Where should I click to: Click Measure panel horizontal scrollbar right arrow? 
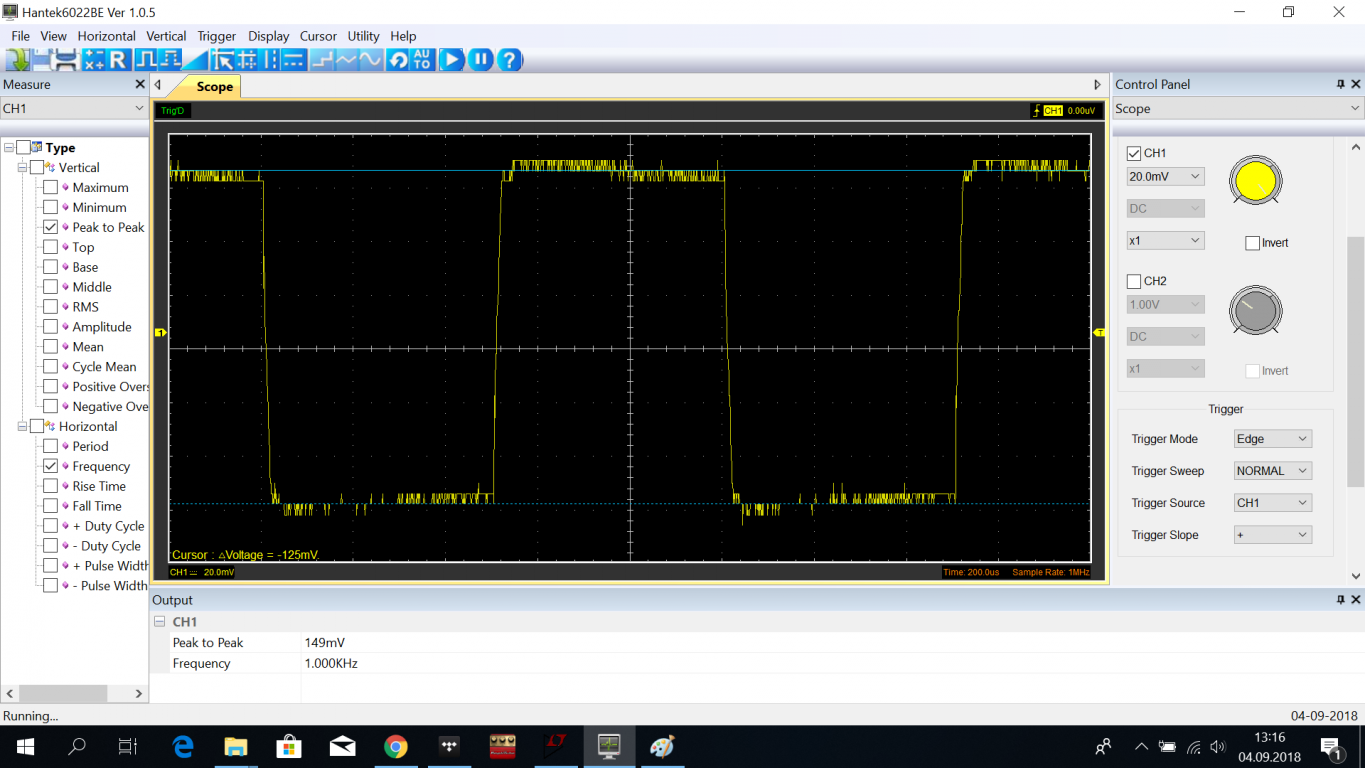click(139, 693)
